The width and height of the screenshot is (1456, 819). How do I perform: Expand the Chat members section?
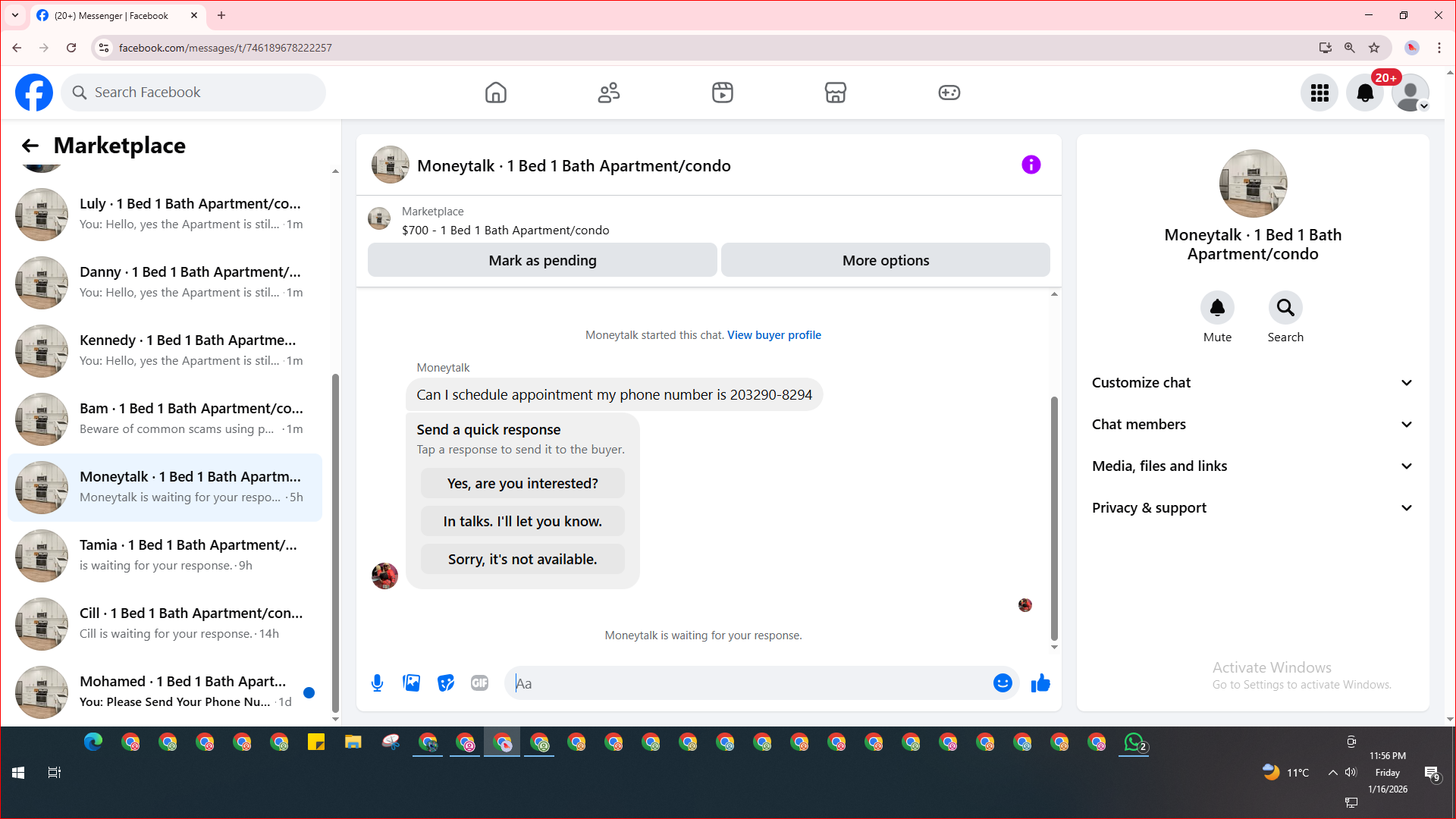coord(1253,425)
